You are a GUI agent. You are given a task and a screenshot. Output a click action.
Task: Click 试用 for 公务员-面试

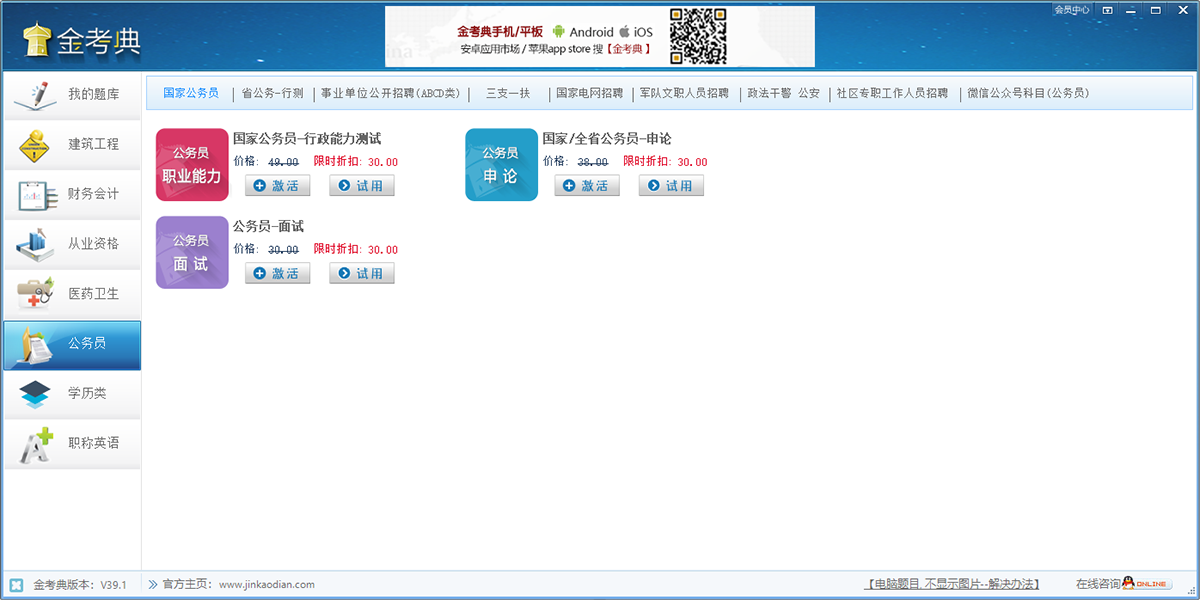pyautogui.click(x=362, y=273)
